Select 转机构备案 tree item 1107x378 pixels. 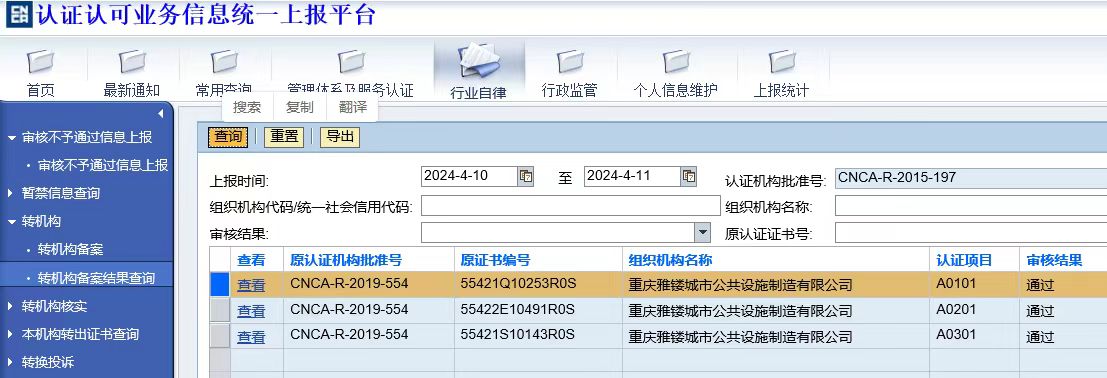point(71,250)
